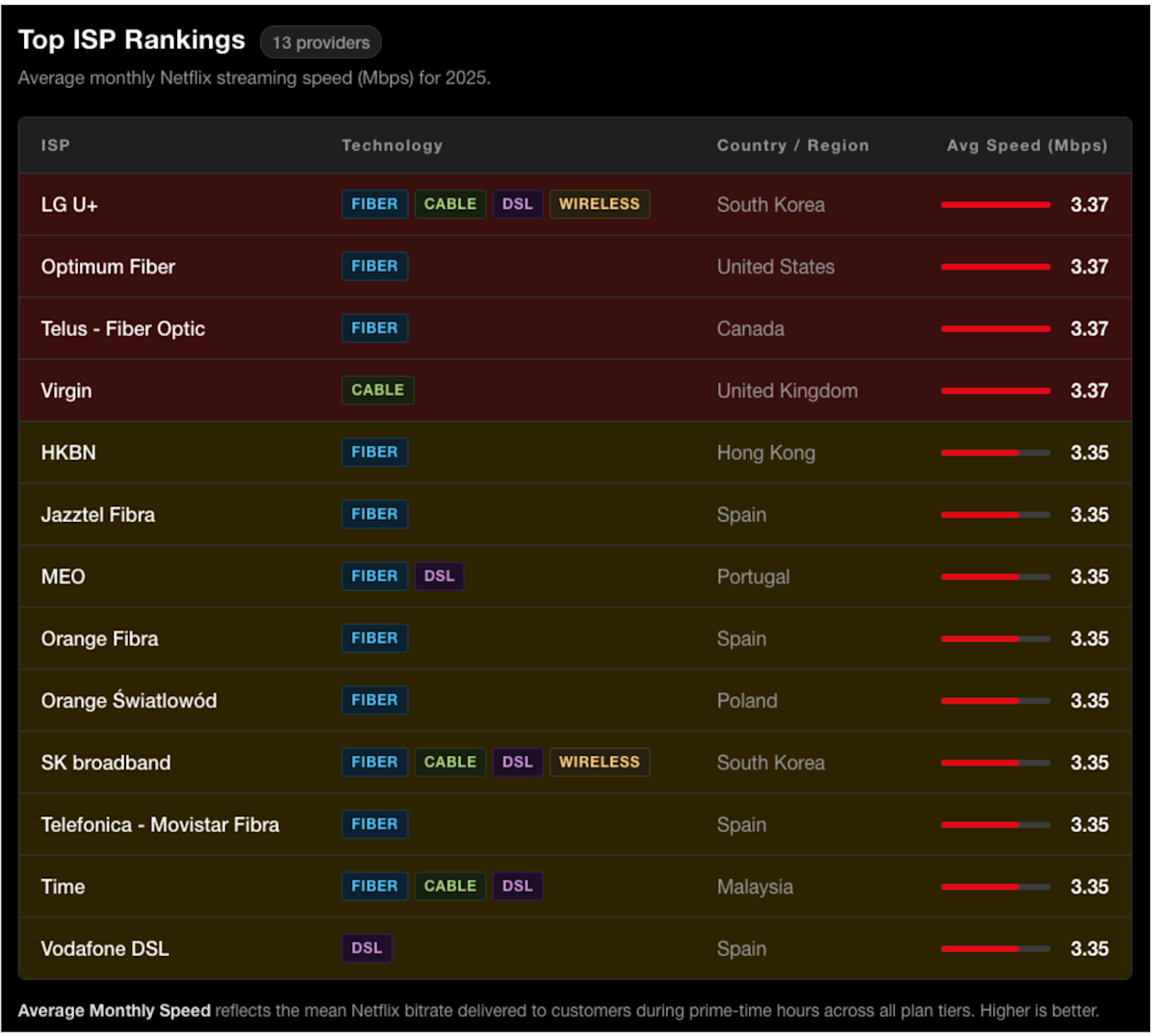Click the Malaysia country cell
Viewport: 1155px width, 1036px height.
point(755,887)
